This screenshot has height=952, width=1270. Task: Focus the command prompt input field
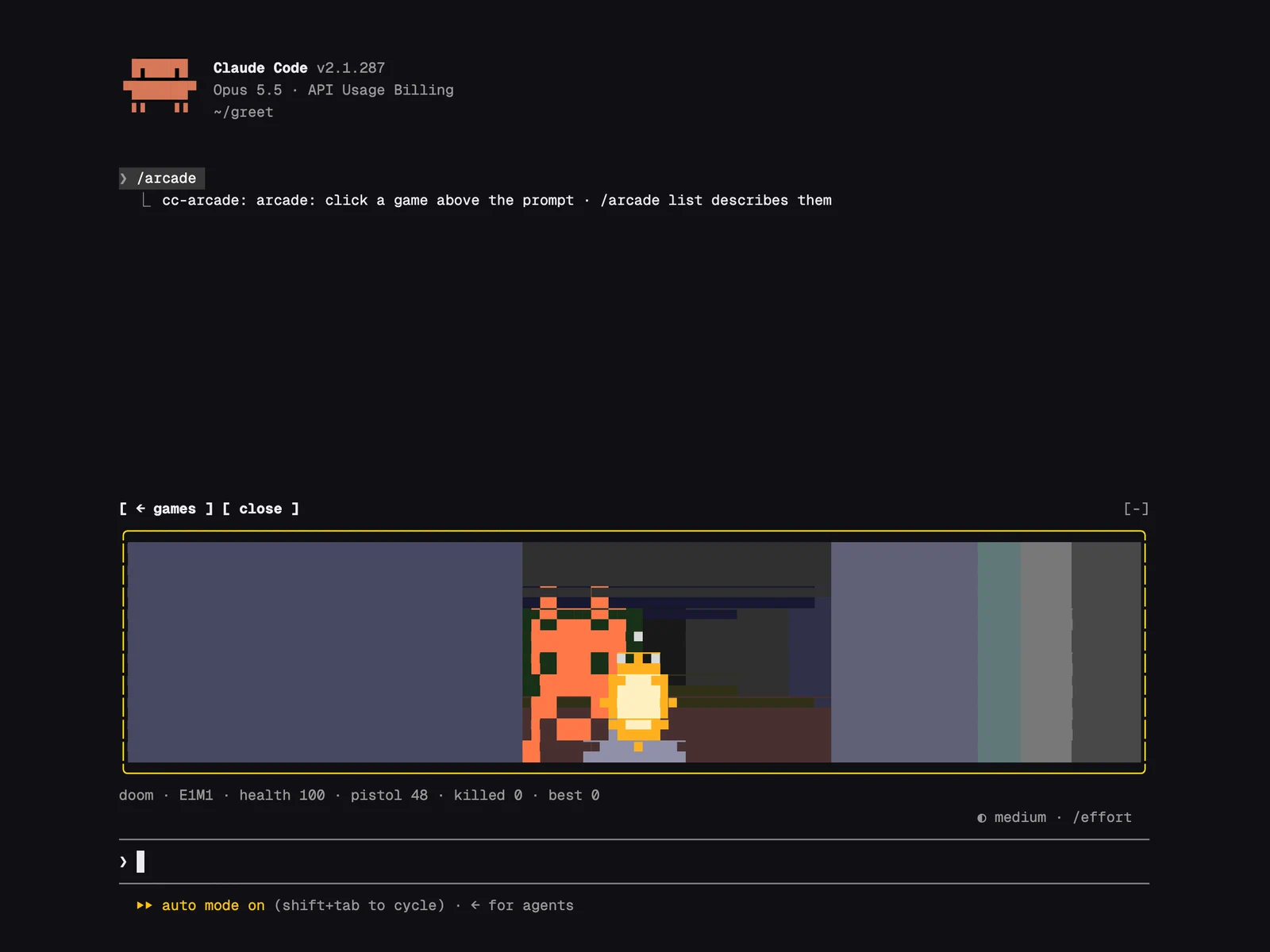pyautogui.click(x=634, y=862)
